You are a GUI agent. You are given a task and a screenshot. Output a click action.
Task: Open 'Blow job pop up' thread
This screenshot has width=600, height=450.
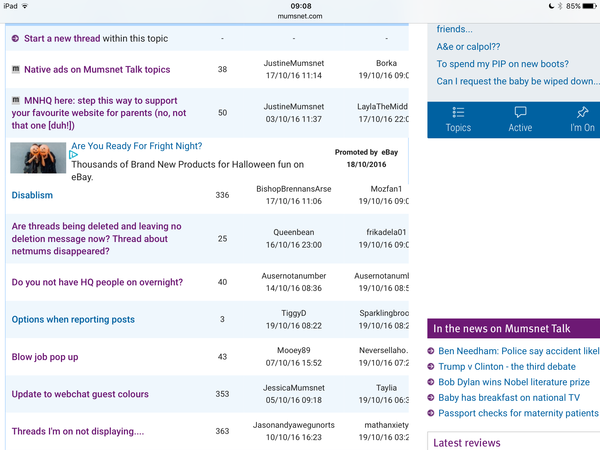tap(45, 357)
